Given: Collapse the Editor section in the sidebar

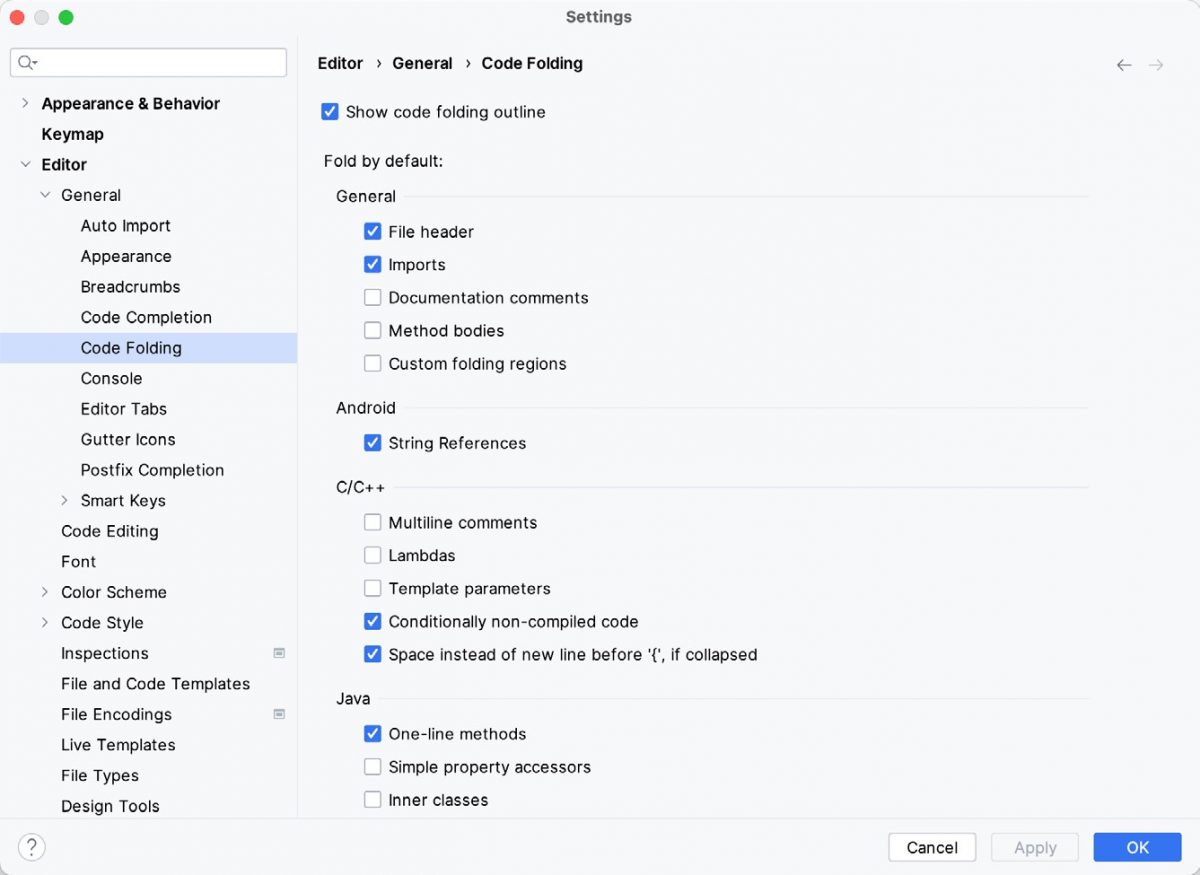Looking at the screenshot, I should [25, 164].
